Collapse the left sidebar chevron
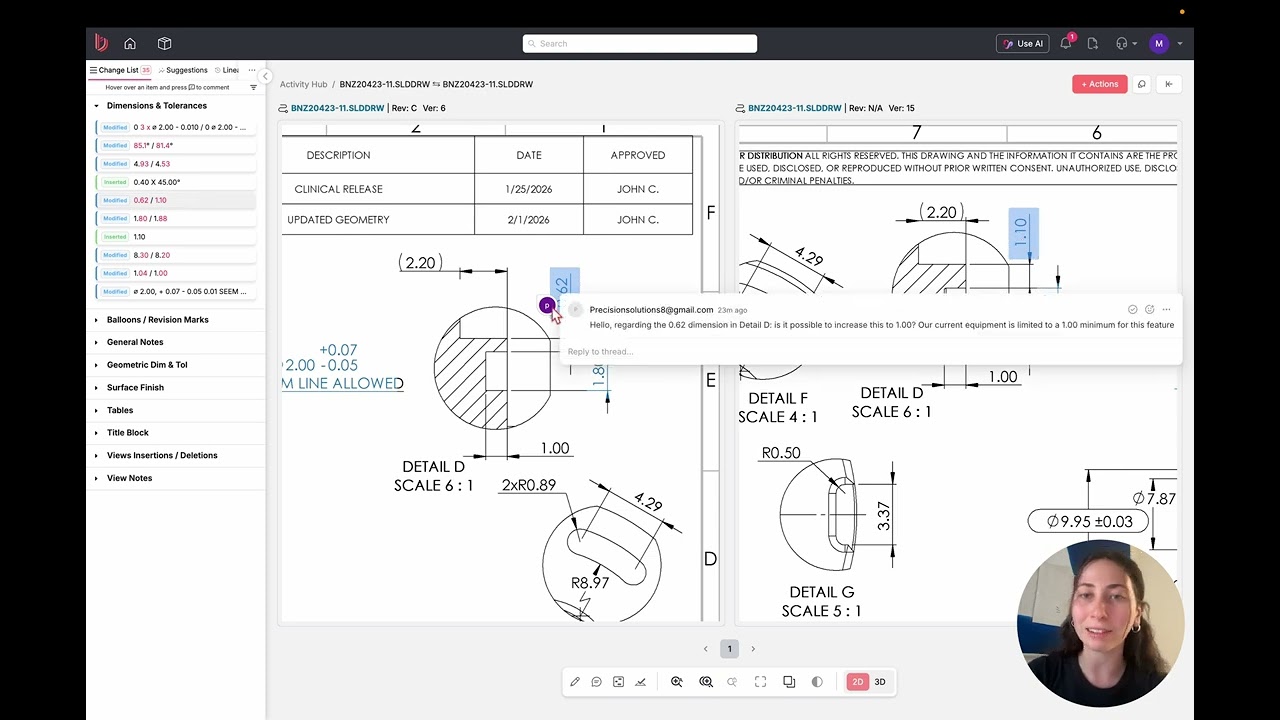This screenshot has height=720, width=1280. (x=265, y=77)
